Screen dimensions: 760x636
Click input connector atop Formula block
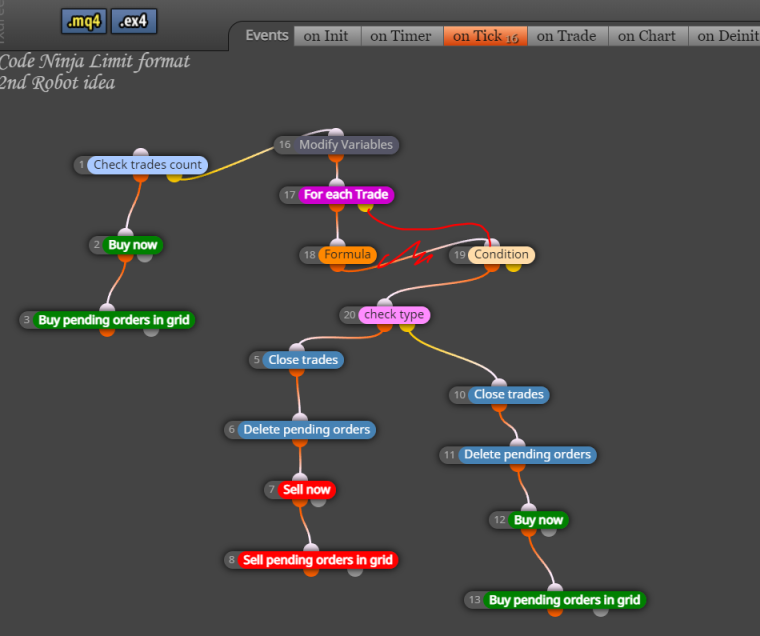click(337, 242)
